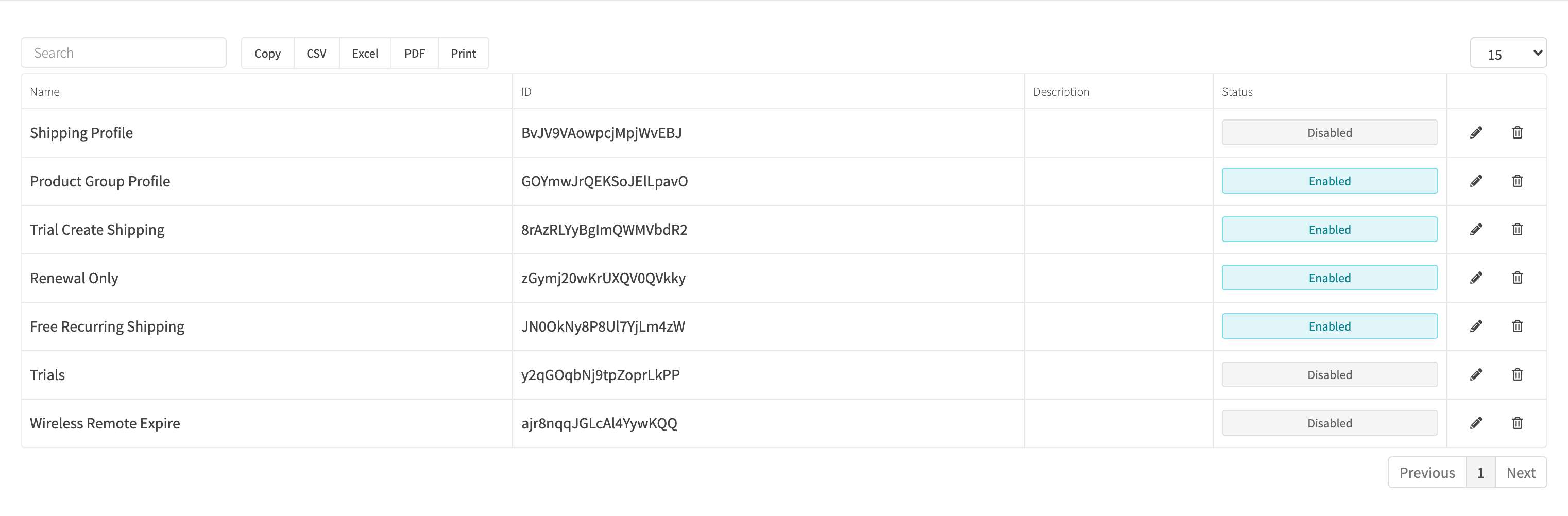Toggle Trials Disabled status button
Image resolution: width=1568 pixels, height=516 pixels.
click(1330, 374)
